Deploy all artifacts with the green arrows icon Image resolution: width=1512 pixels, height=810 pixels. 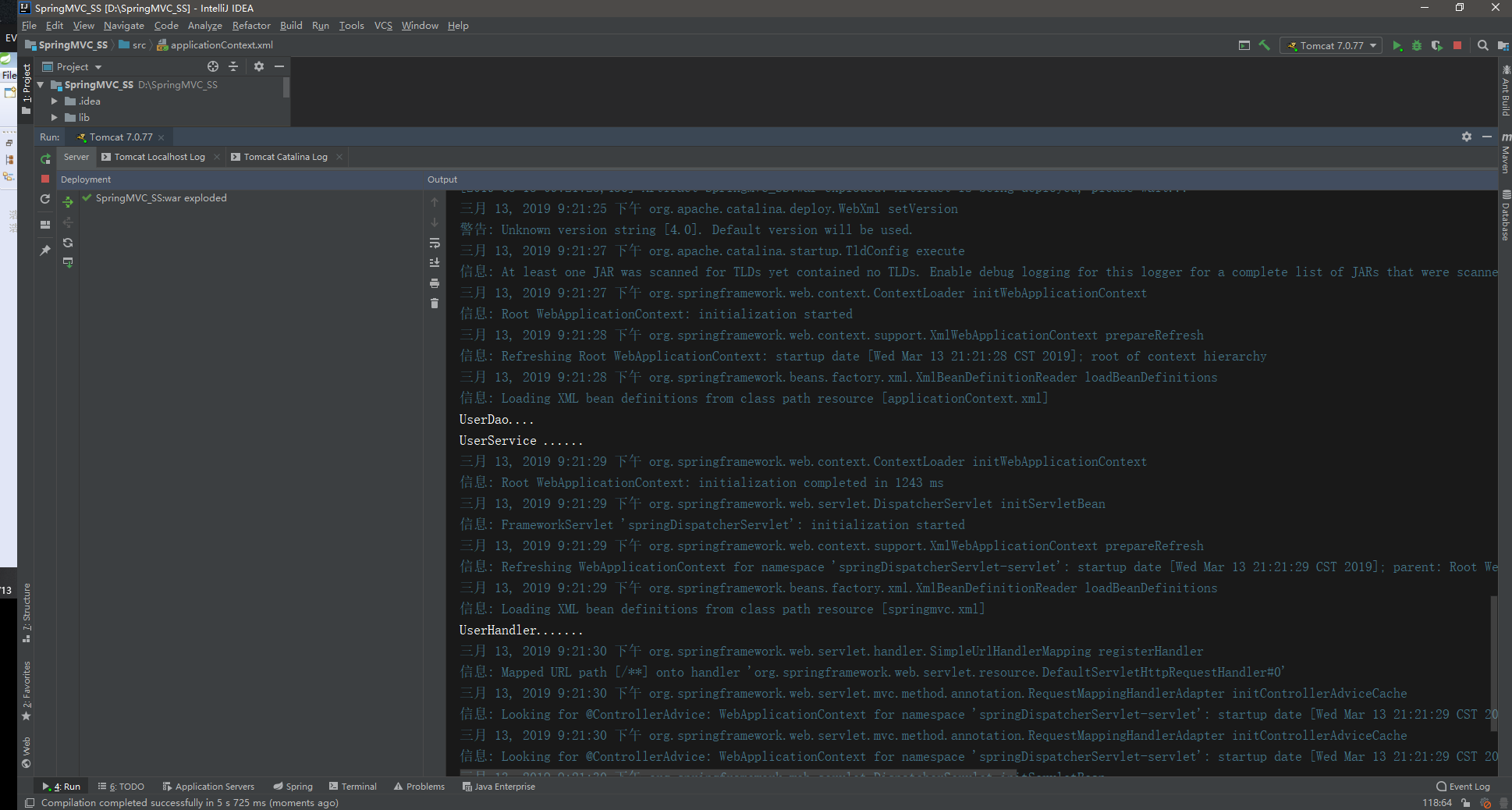pyautogui.click(x=68, y=202)
